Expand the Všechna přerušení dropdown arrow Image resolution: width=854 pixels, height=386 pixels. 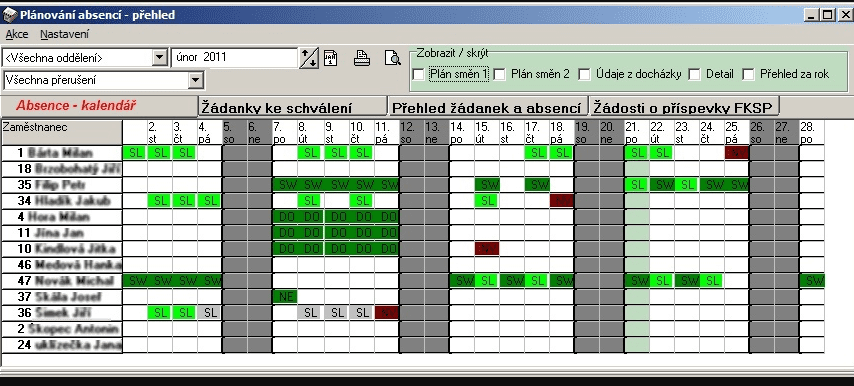tap(196, 81)
